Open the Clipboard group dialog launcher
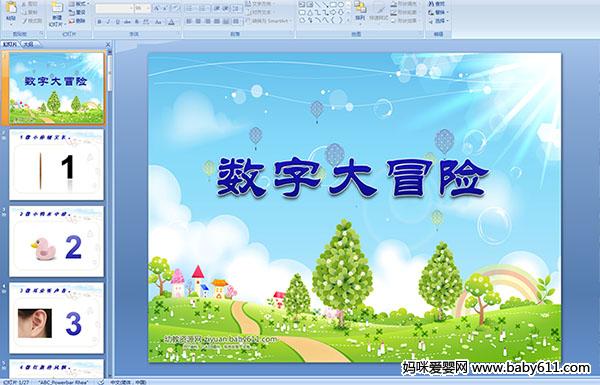Image resolution: width=600 pixels, height=385 pixels. click(x=41, y=34)
